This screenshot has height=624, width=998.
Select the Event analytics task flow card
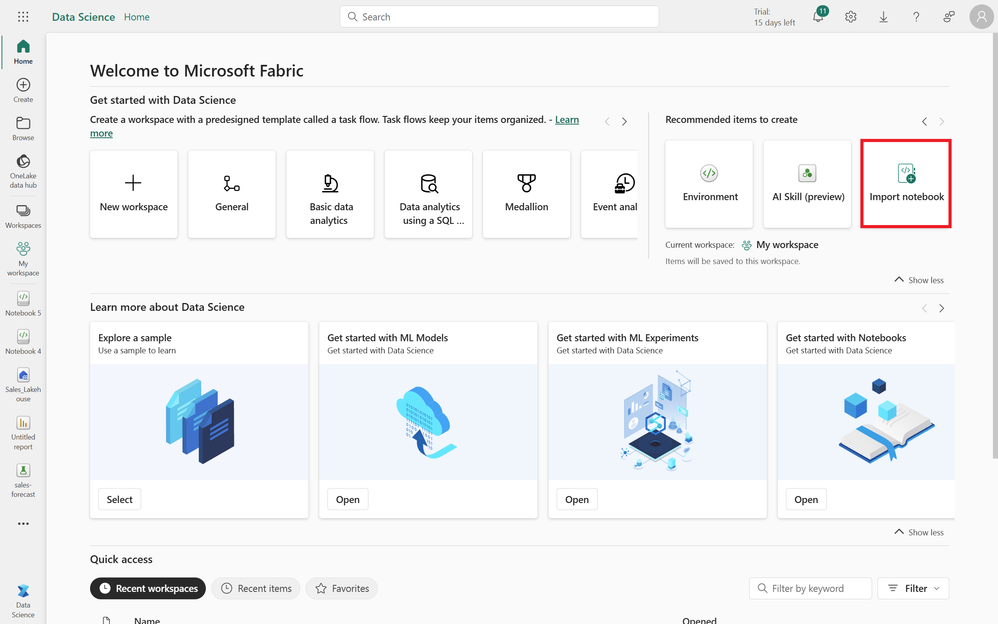pyautogui.click(x=610, y=194)
